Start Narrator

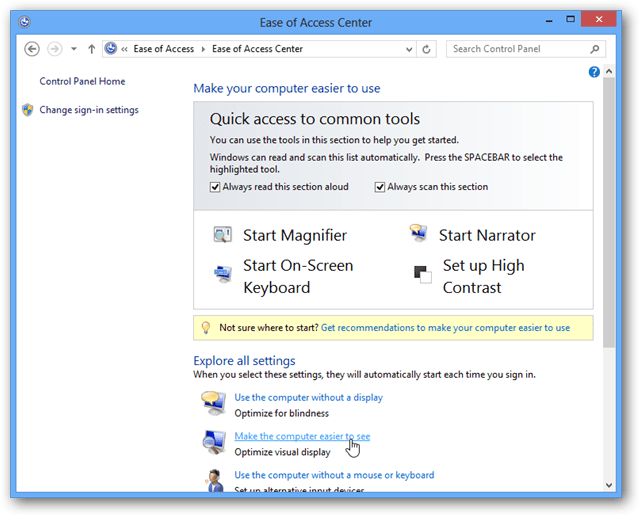[x=487, y=235]
